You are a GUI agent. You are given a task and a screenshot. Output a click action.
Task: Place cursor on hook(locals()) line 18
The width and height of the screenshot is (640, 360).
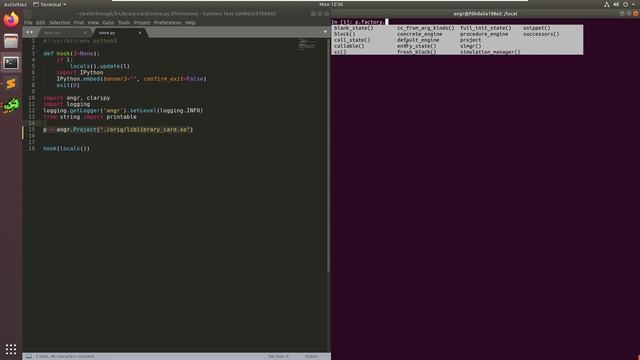pos(66,149)
